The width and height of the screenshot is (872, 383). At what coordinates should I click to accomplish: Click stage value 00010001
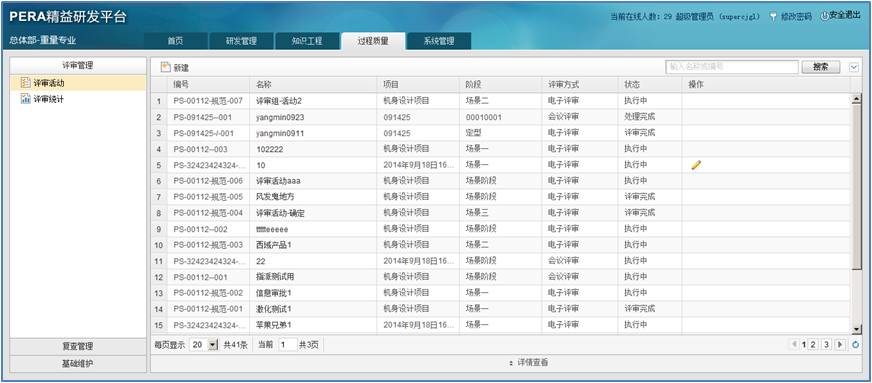click(x=484, y=117)
